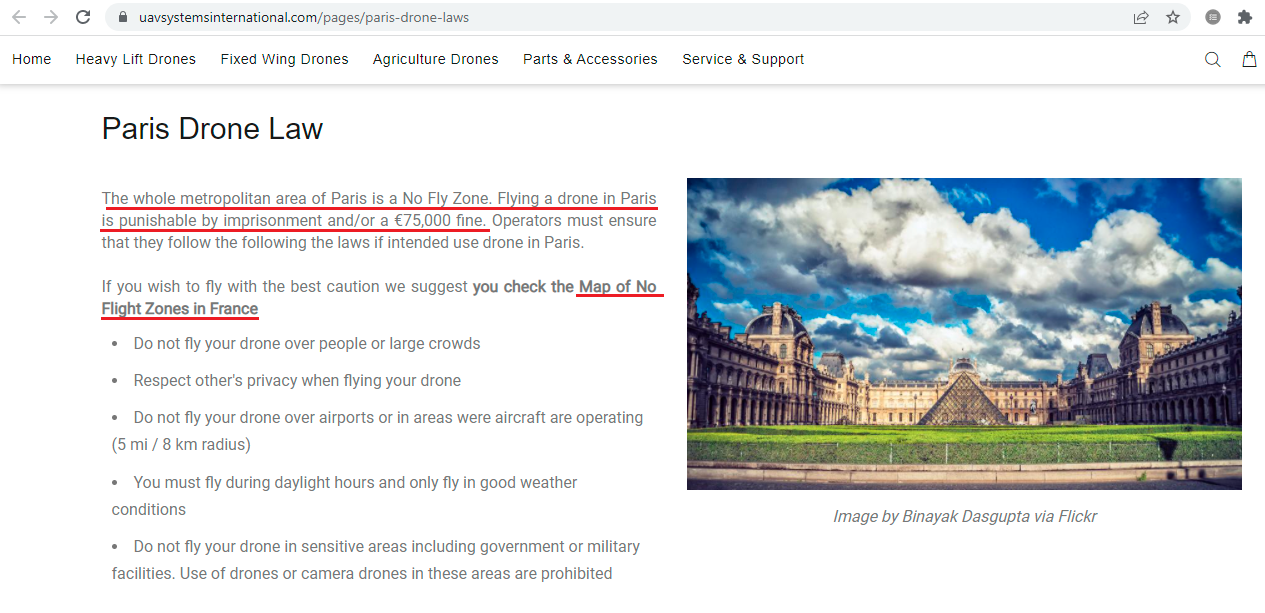Click the browser back arrow

pos(19,17)
